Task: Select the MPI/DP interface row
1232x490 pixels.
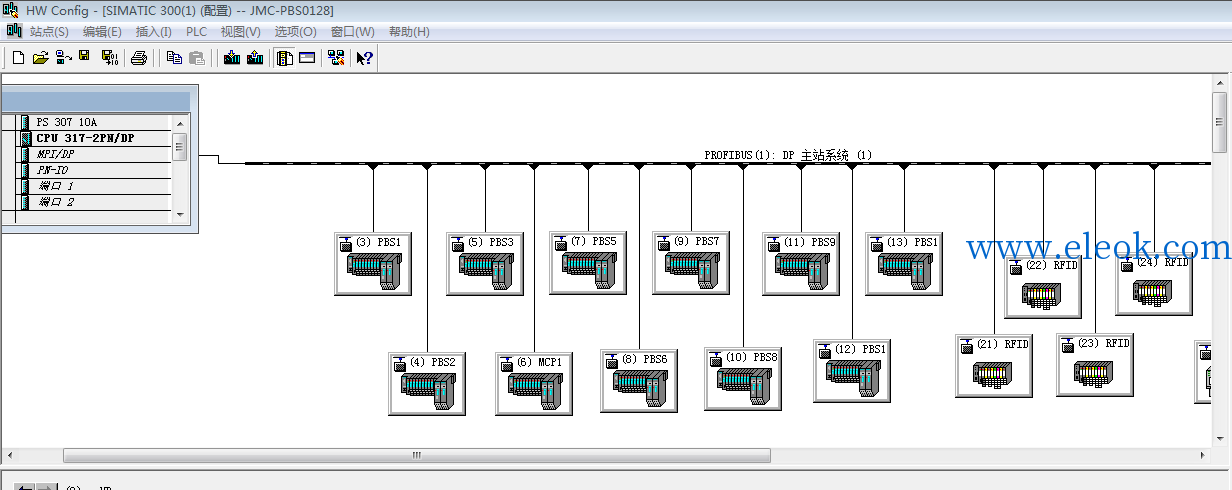Action: [x=94, y=154]
